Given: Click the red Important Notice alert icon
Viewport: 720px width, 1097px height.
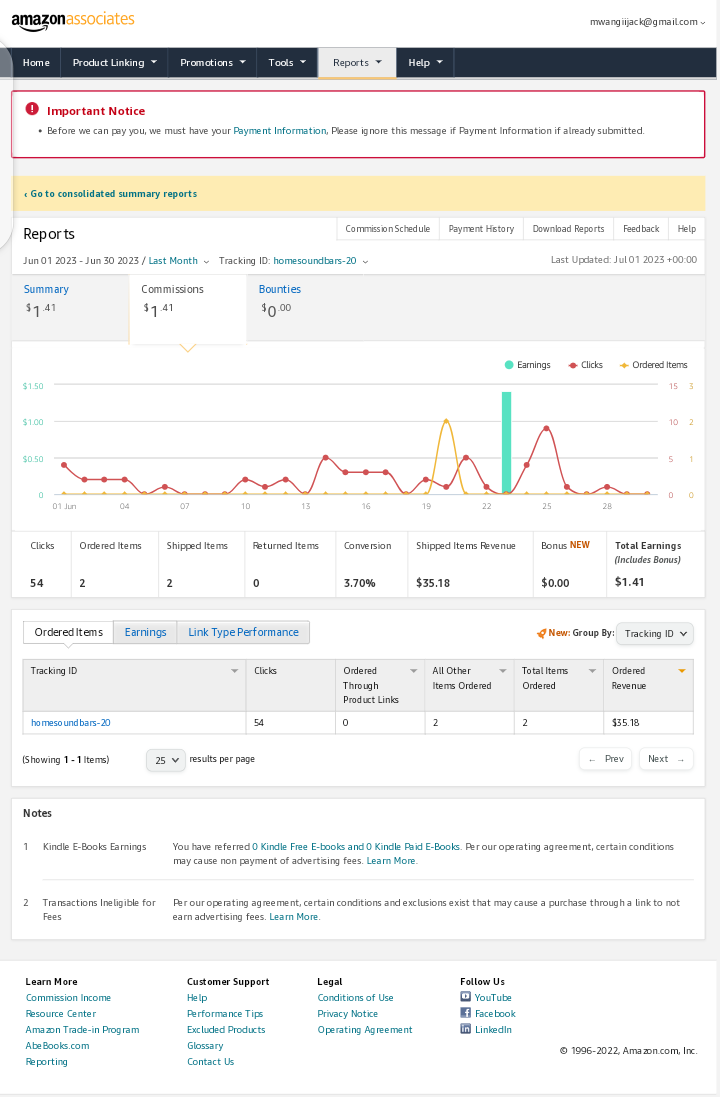Looking at the screenshot, I should (x=32, y=109).
